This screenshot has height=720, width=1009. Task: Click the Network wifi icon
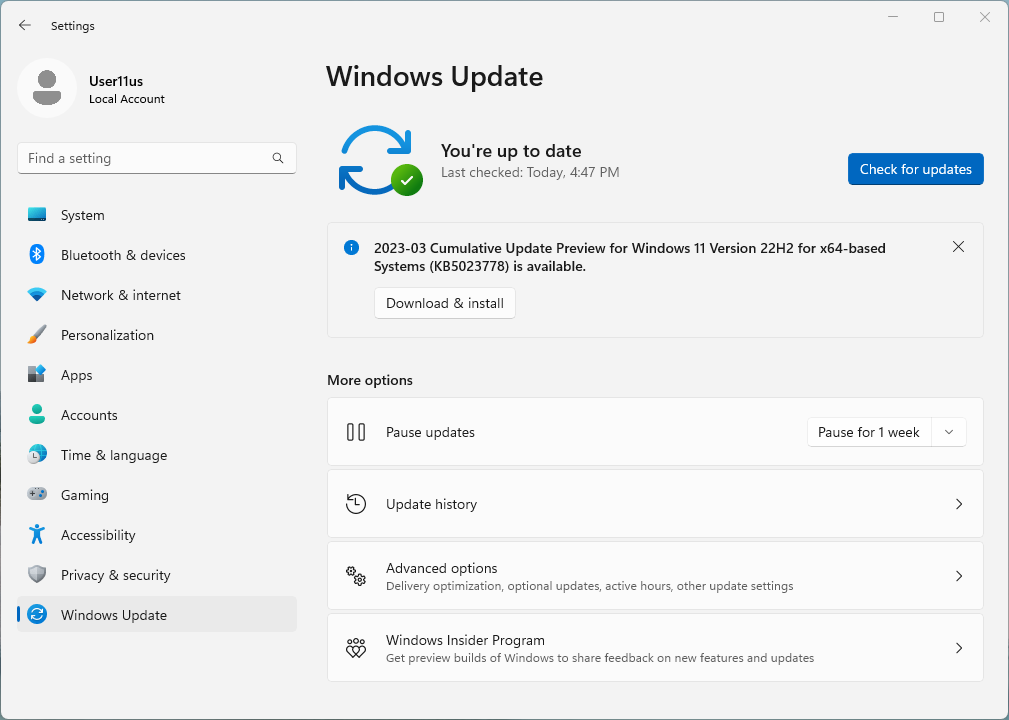[37, 295]
